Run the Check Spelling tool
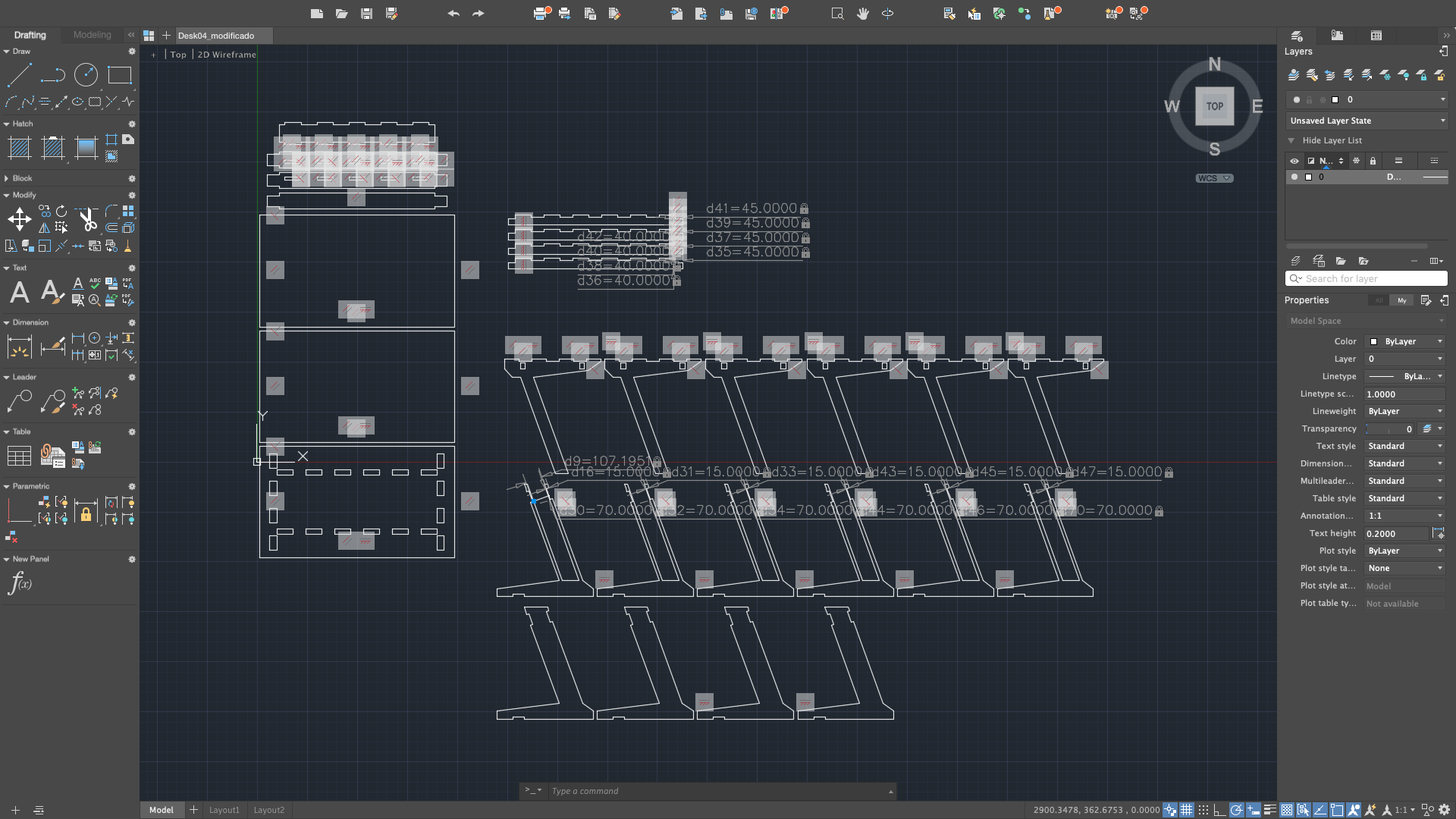This screenshot has height=819, width=1456. 95,284
